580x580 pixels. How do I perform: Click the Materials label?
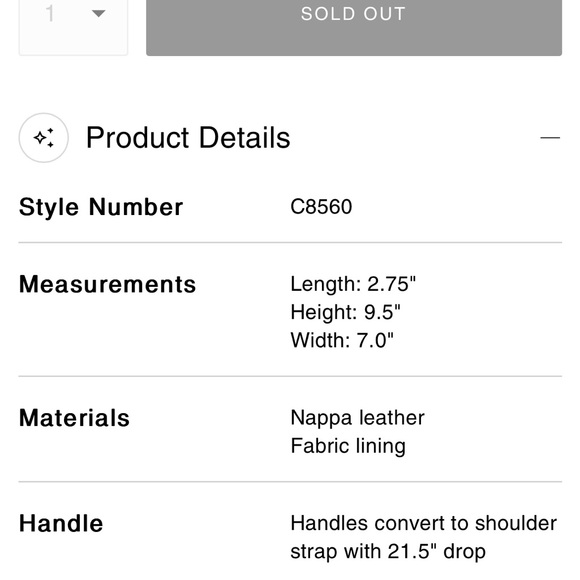[74, 418]
